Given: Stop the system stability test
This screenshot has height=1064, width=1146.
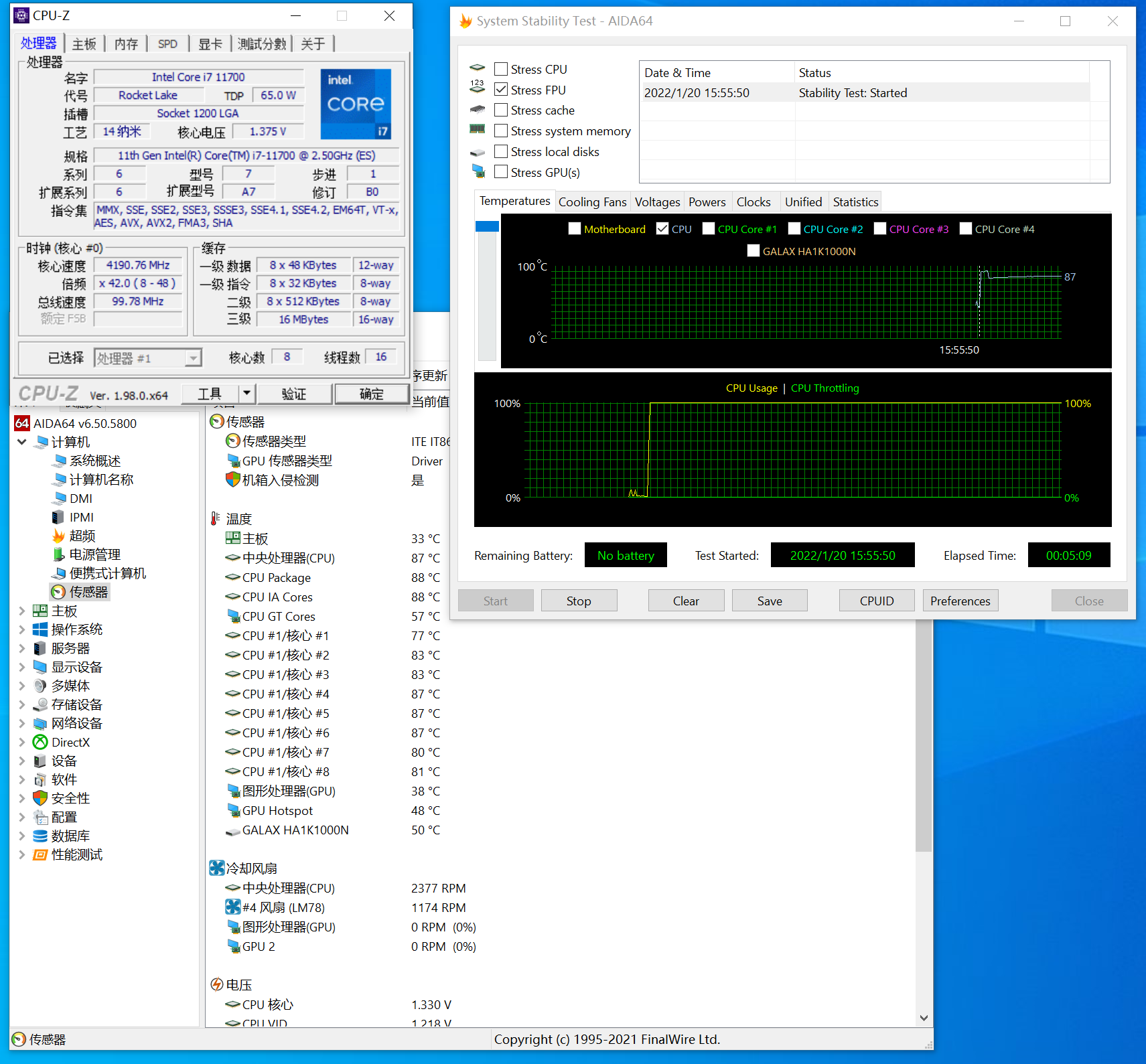Looking at the screenshot, I should (578, 601).
